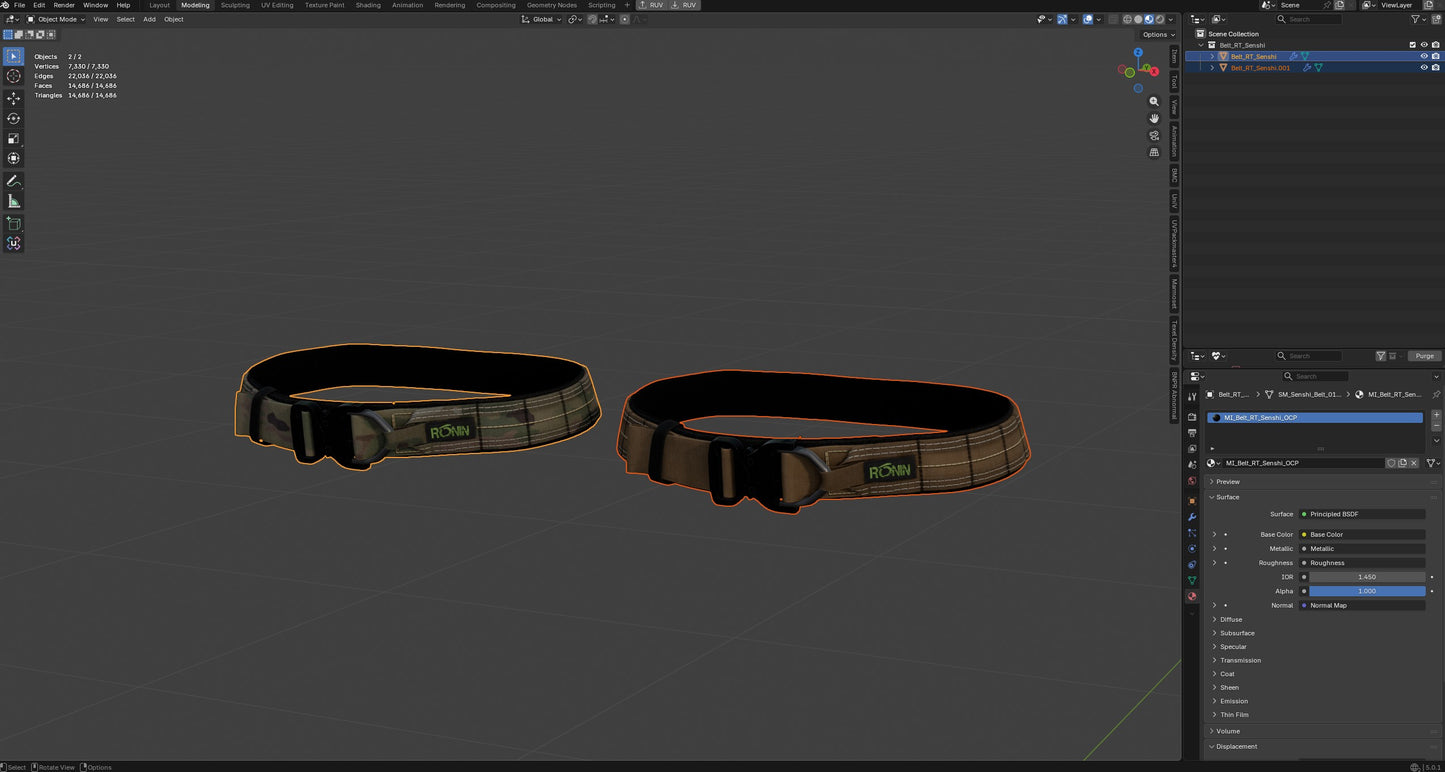Switch to Wireframe viewport shading
Image resolution: width=1445 pixels, height=772 pixels.
click(1127, 19)
